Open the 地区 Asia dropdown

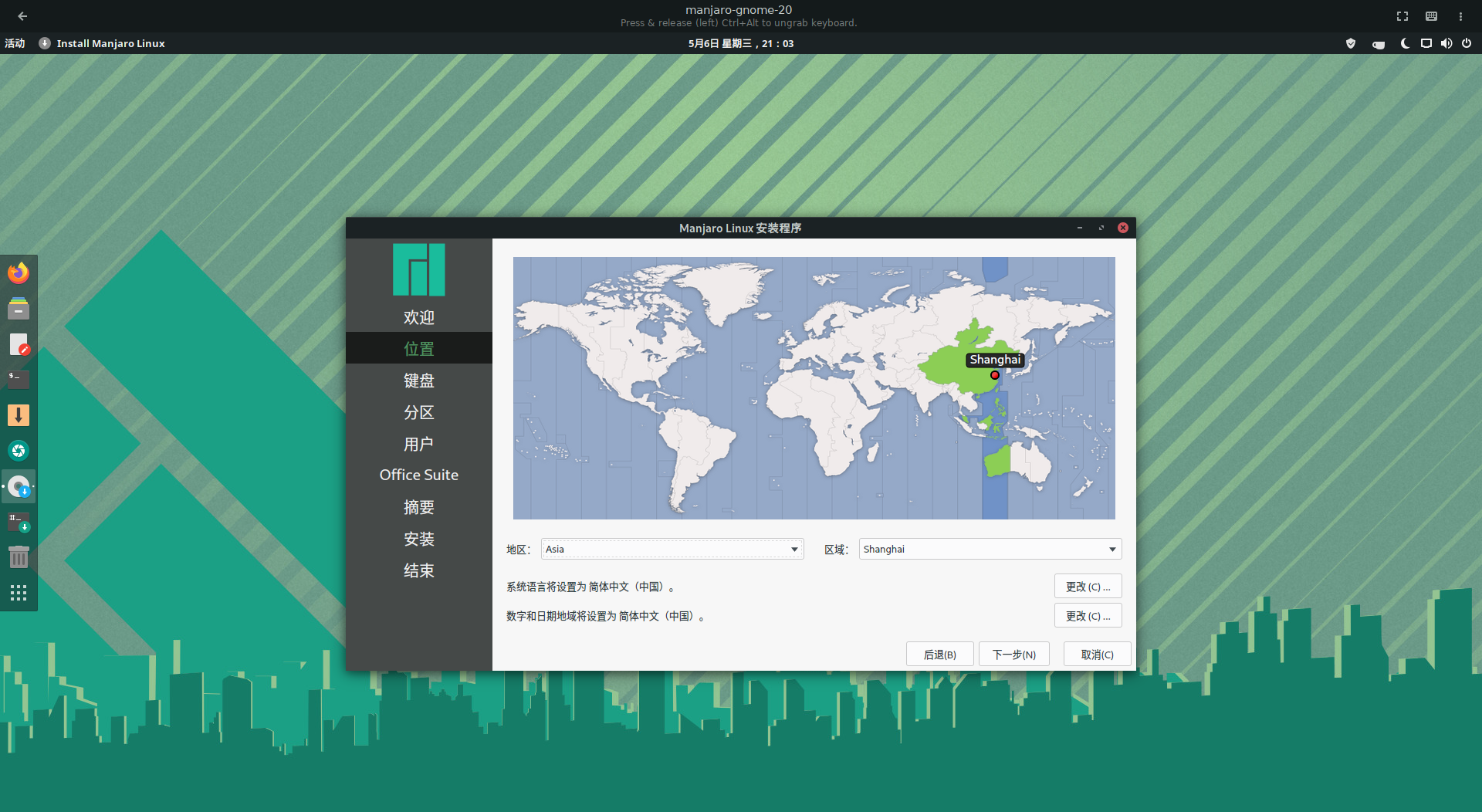672,549
